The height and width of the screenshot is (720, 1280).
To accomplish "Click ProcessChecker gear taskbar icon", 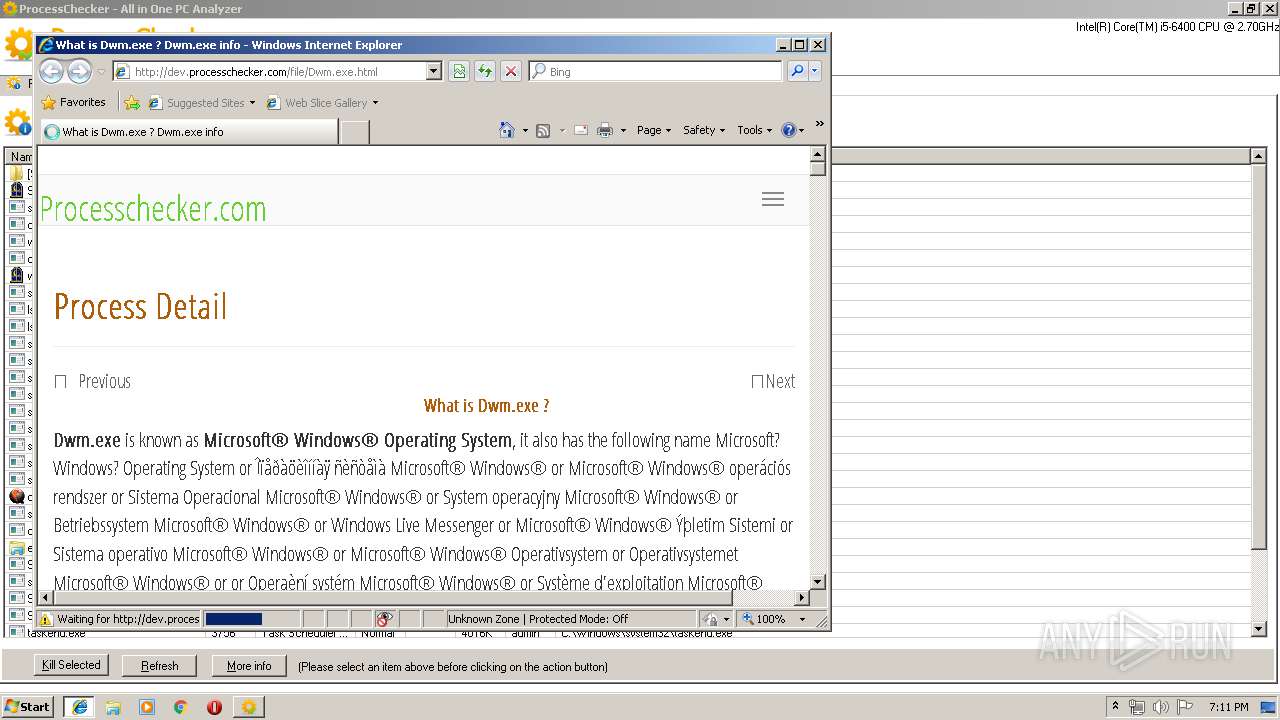I will [248, 706].
